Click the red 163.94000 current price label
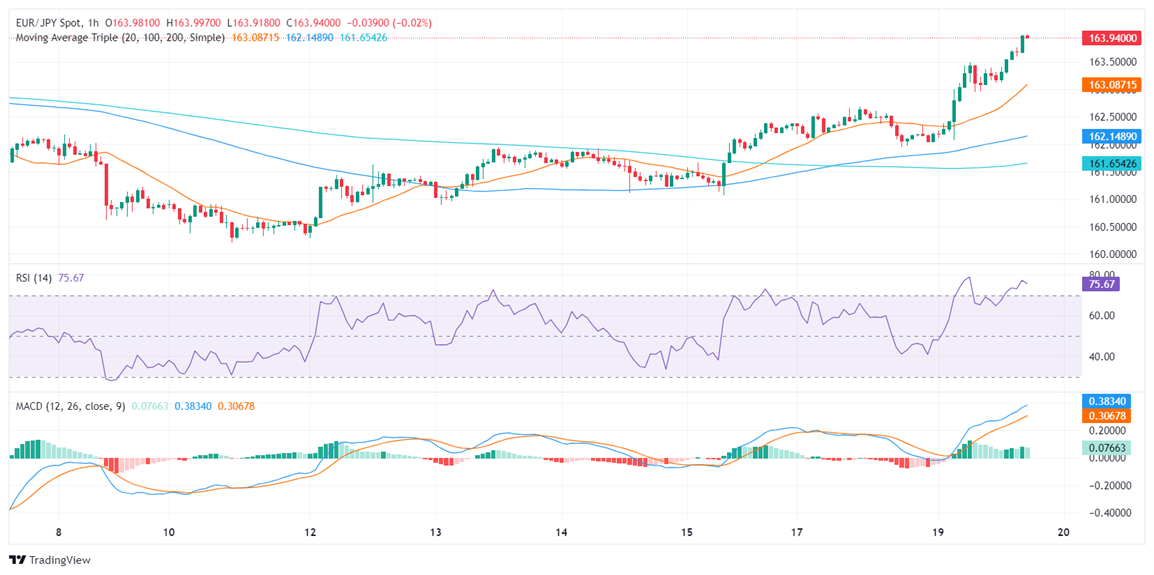The image size is (1154, 575). pyautogui.click(x=1112, y=38)
